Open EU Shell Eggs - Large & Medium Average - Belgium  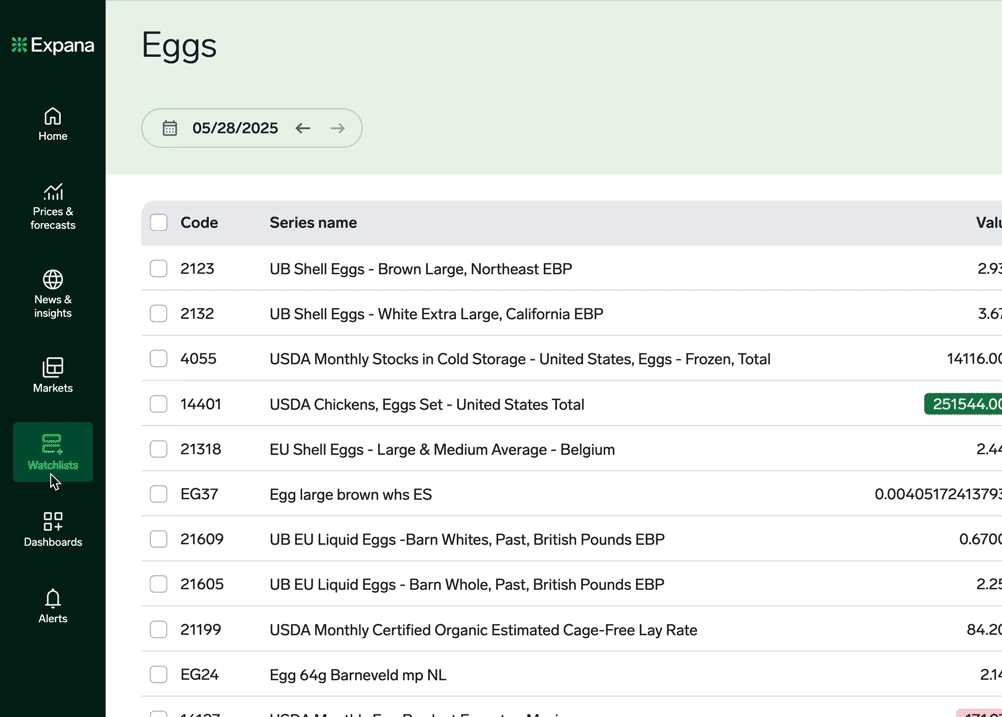pos(442,449)
